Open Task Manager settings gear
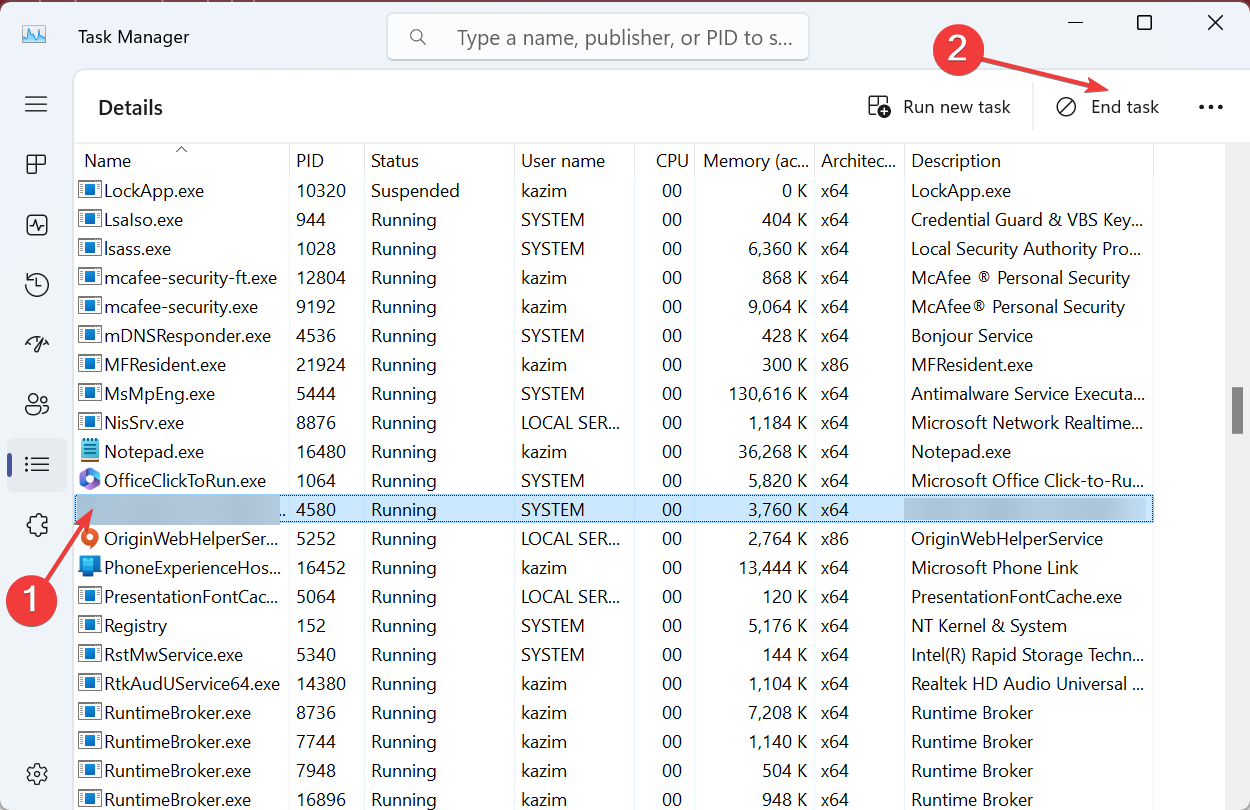Image resolution: width=1250 pixels, height=810 pixels. pos(37,774)
